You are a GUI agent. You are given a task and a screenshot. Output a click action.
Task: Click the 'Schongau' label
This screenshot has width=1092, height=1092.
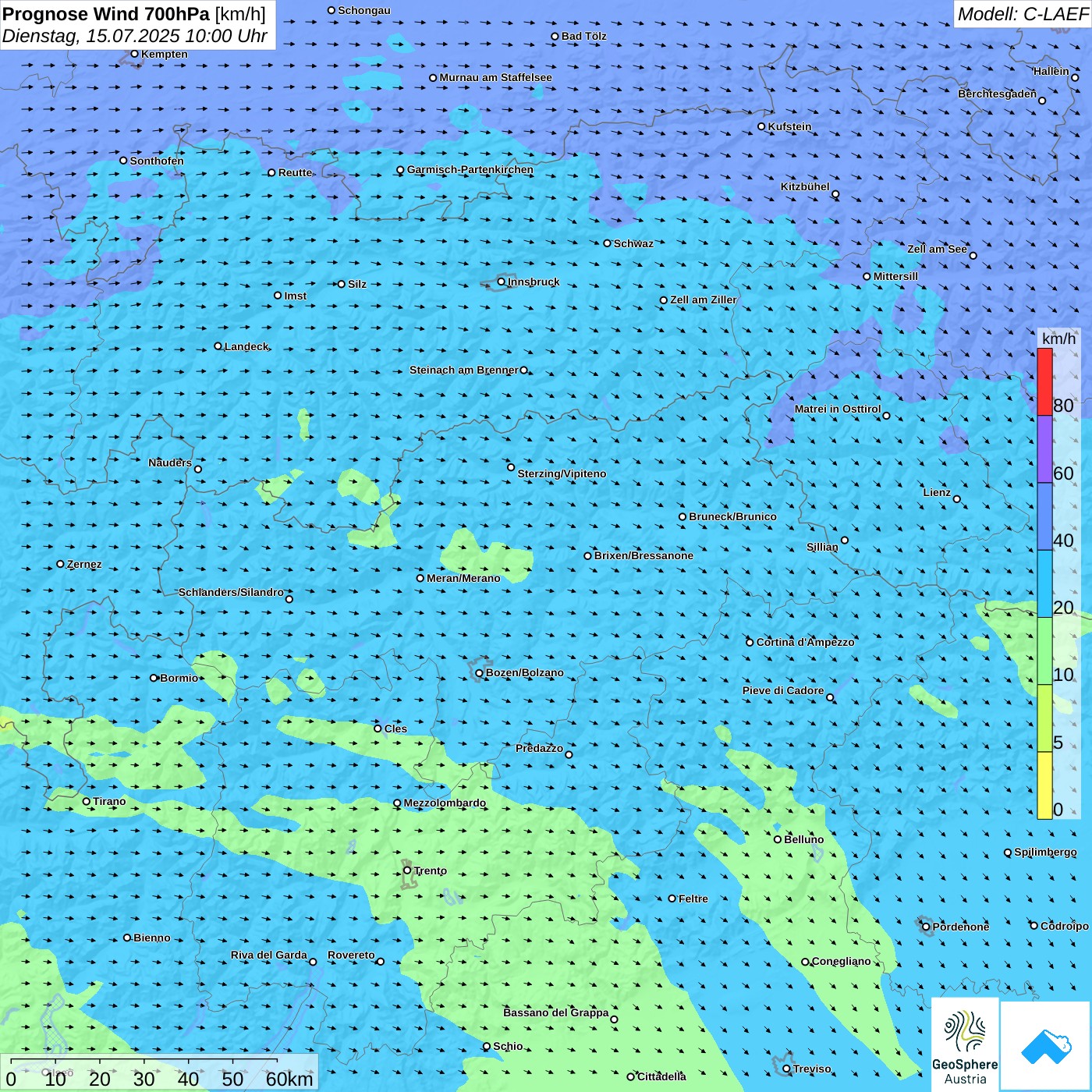[364, 10]
